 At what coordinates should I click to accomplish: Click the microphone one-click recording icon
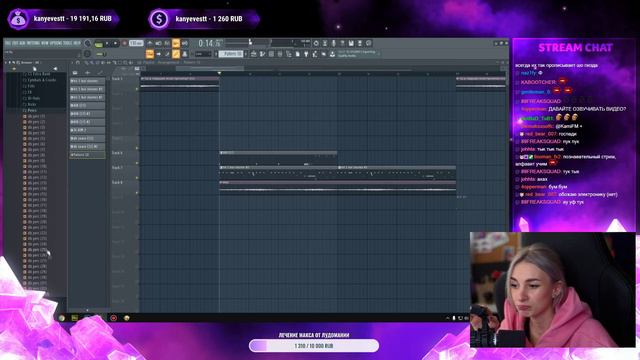(333, 43)
